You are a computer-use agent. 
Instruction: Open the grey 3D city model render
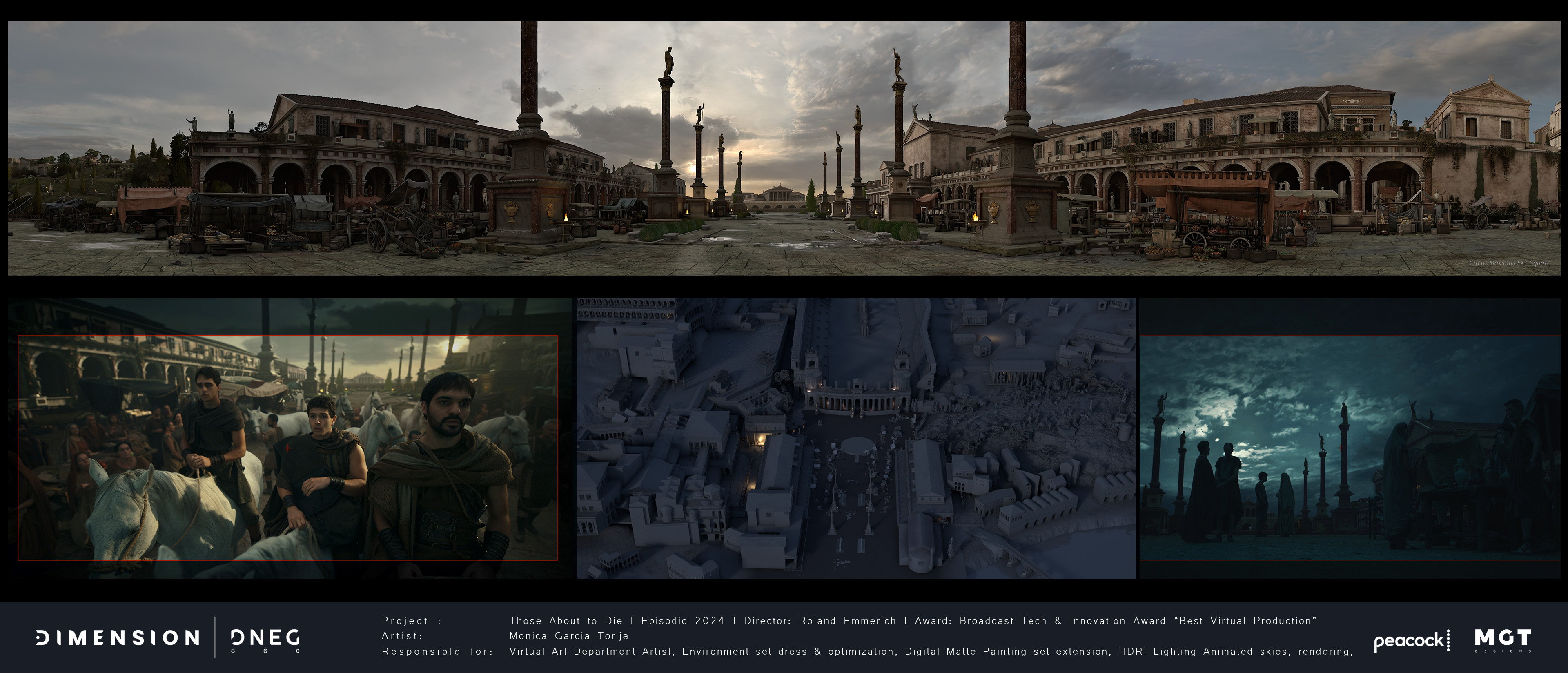(x=856, y=438)
